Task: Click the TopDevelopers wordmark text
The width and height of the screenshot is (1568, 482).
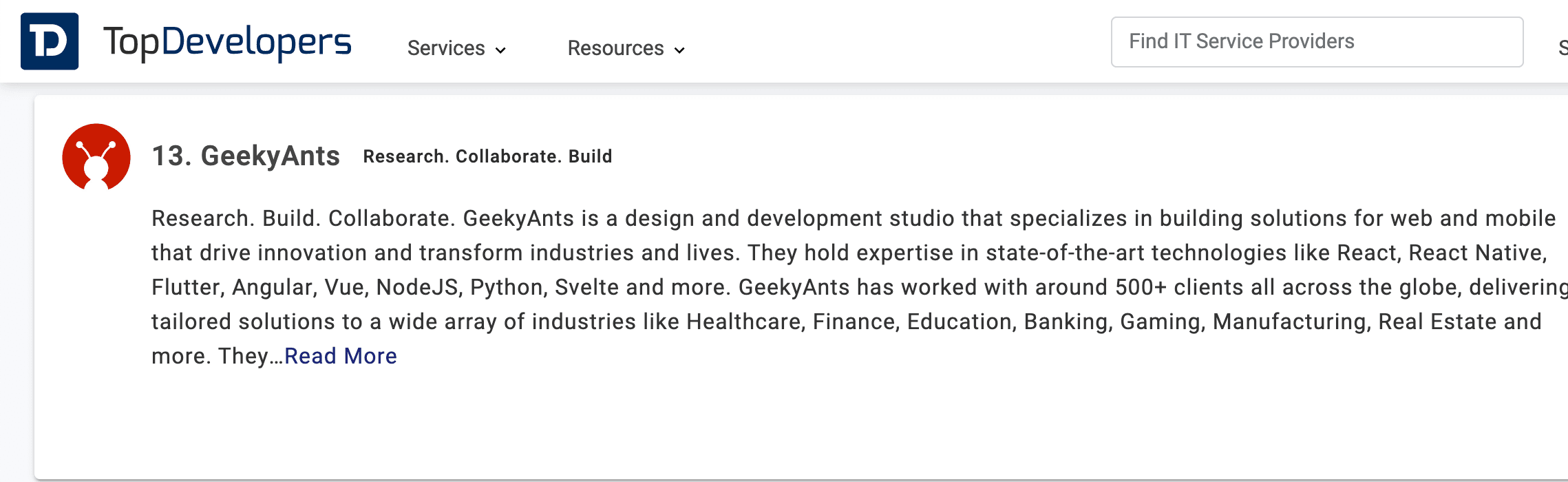Action: click(227, 43)
